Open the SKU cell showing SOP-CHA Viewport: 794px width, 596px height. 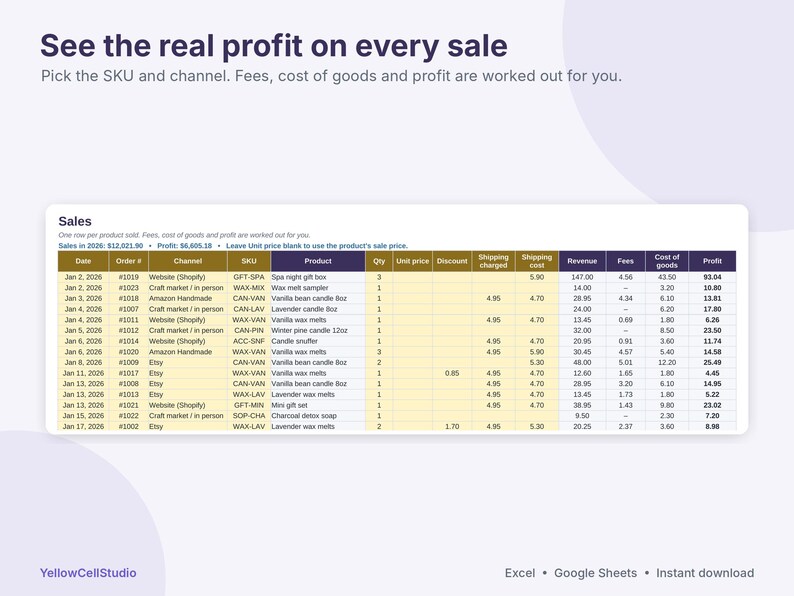249,416
